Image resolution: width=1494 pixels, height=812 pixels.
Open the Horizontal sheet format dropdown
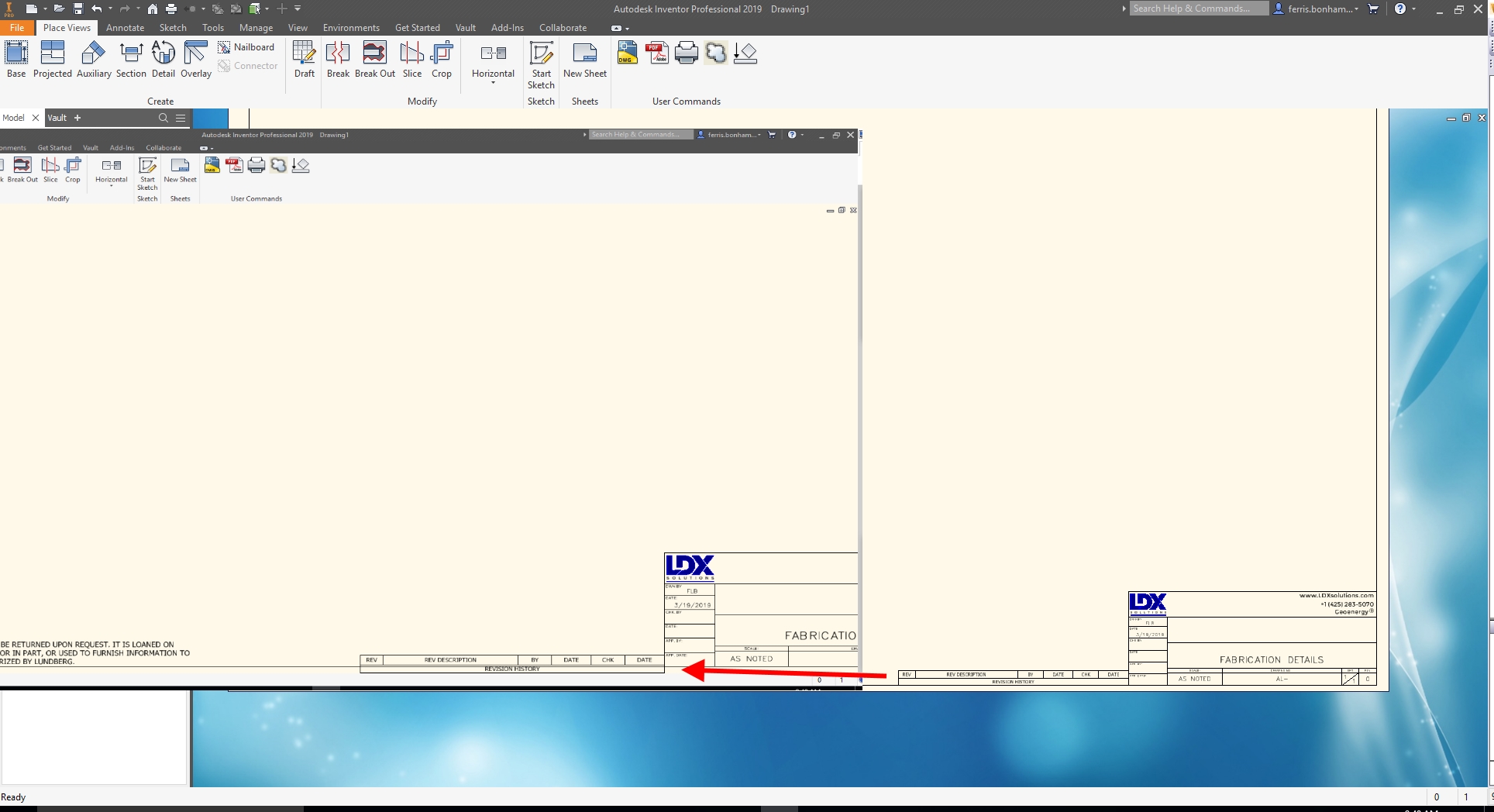492,83
